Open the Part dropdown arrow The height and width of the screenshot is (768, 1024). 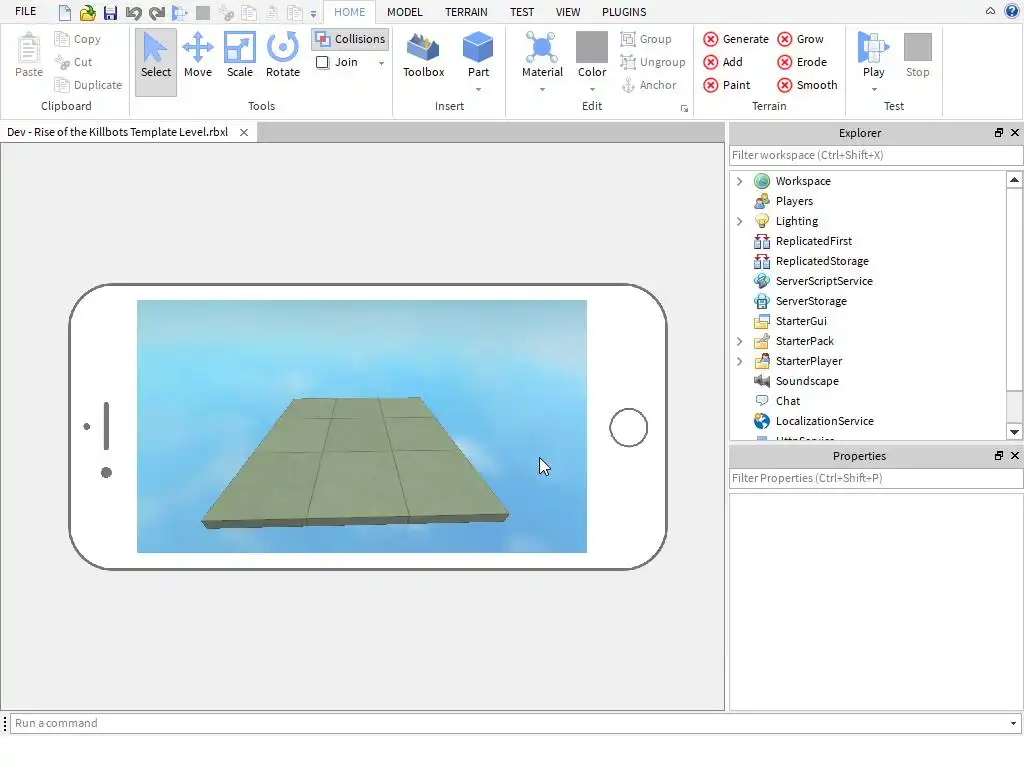click(x=478, y=89)
